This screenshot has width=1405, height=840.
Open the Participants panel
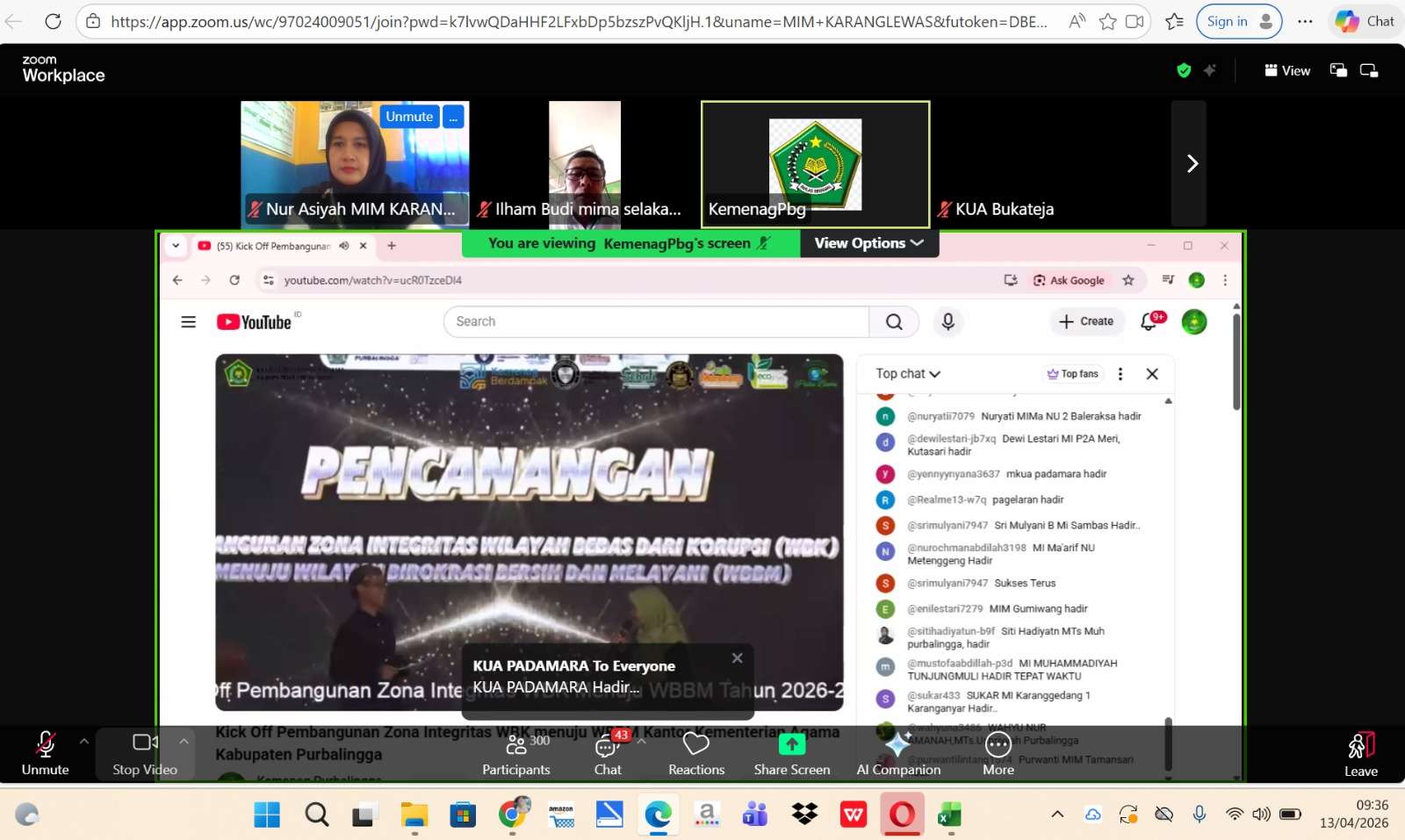point(516,754)
